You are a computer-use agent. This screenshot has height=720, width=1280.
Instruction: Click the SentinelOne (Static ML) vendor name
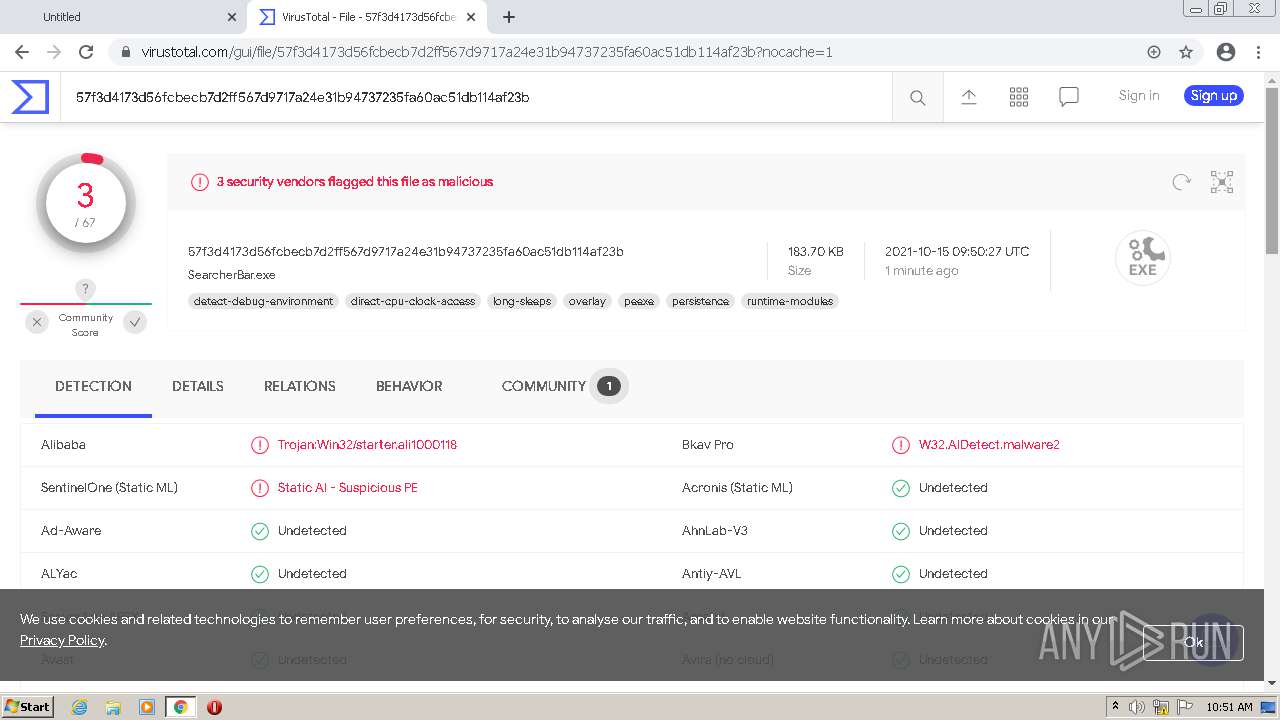[109, 488]
